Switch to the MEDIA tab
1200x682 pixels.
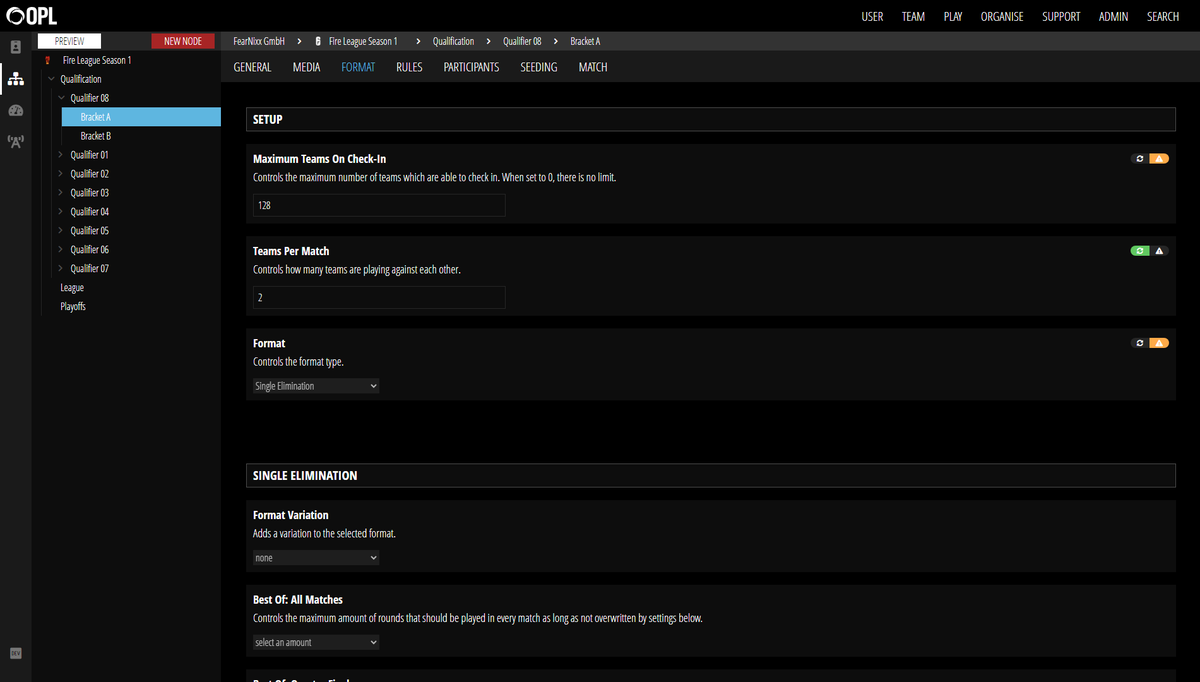(x=306, y=67)
